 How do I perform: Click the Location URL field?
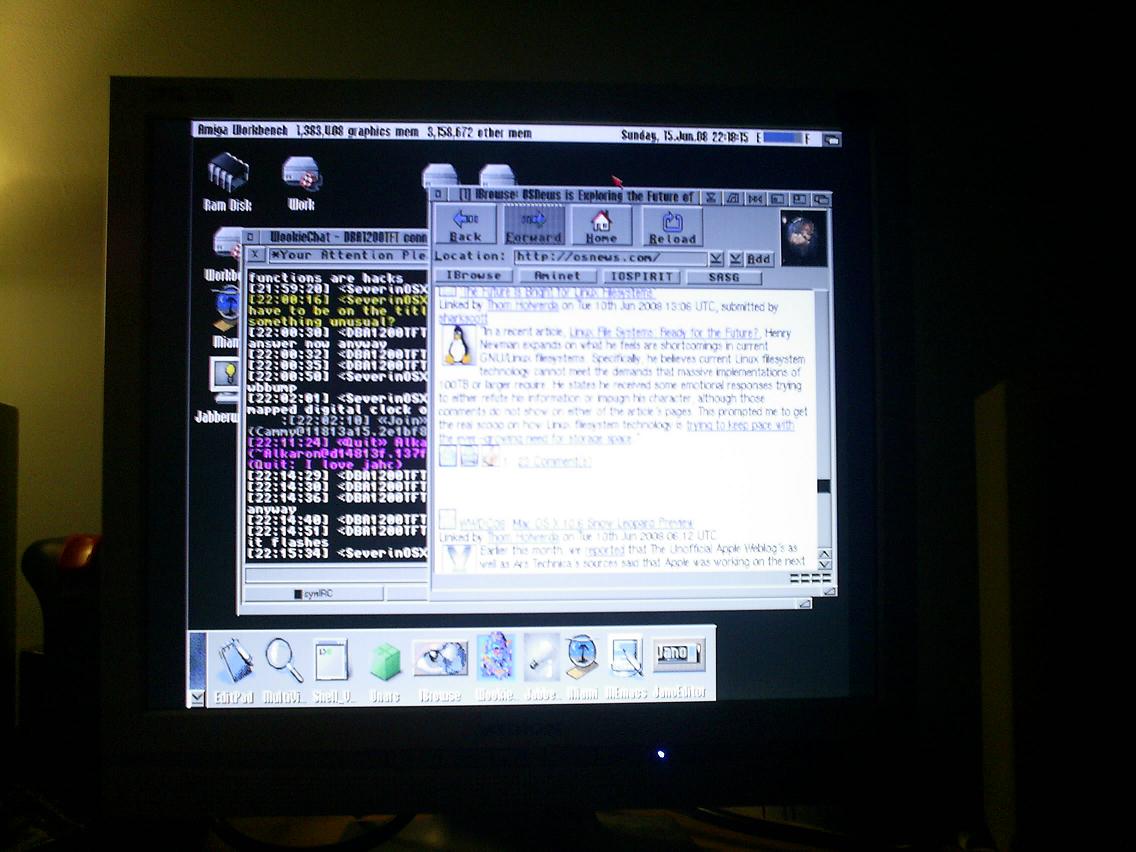610,257
